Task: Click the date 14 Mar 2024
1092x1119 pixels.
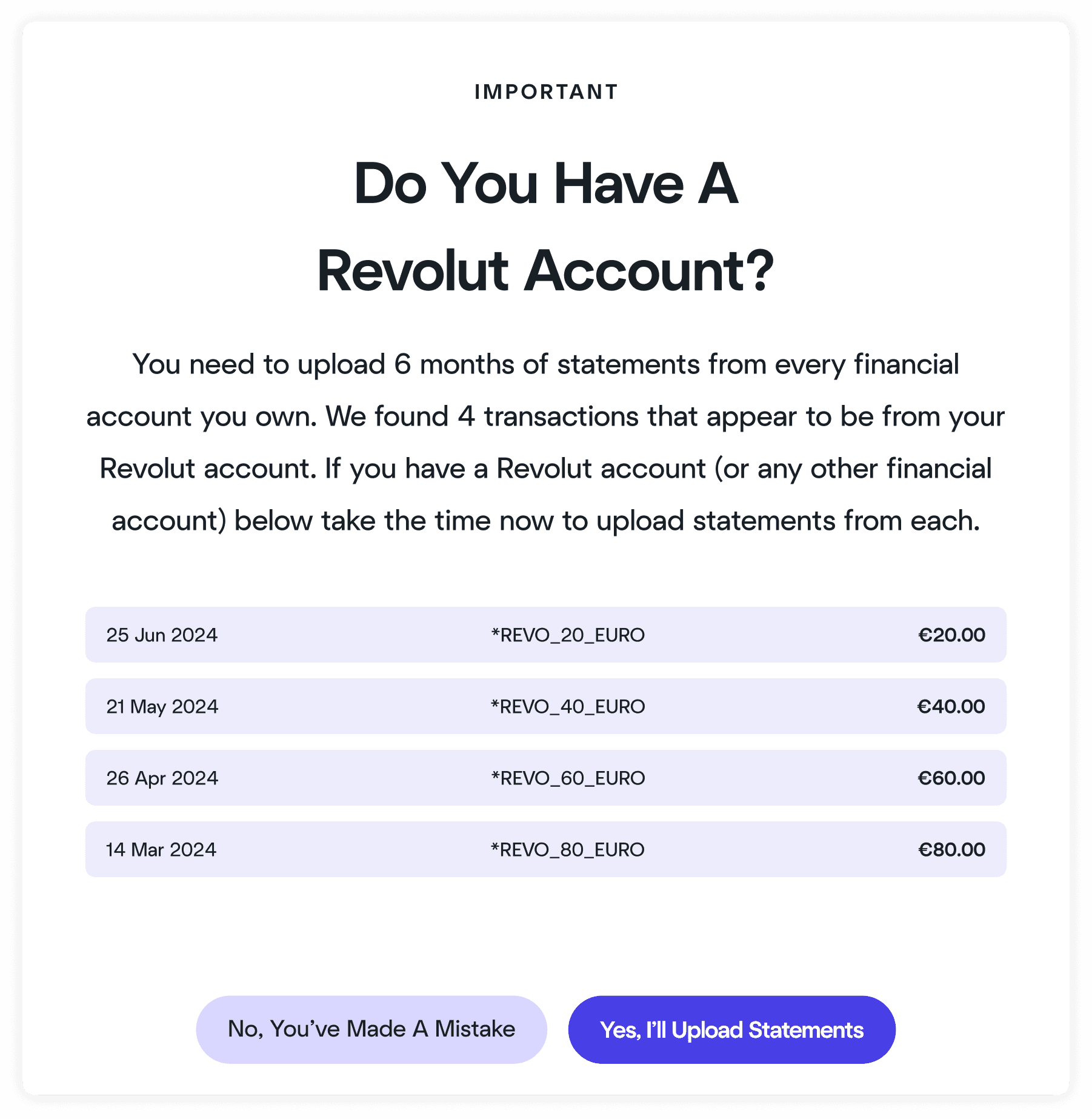Action: pyautogui.click(x=162, y=850)
